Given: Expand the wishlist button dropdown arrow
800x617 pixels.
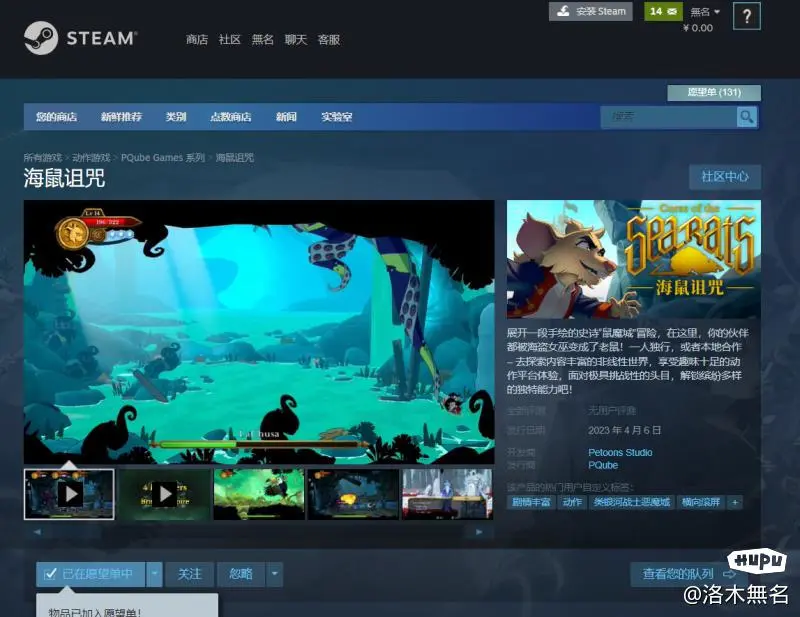Looking at the screenshot, I should [155, 574].
